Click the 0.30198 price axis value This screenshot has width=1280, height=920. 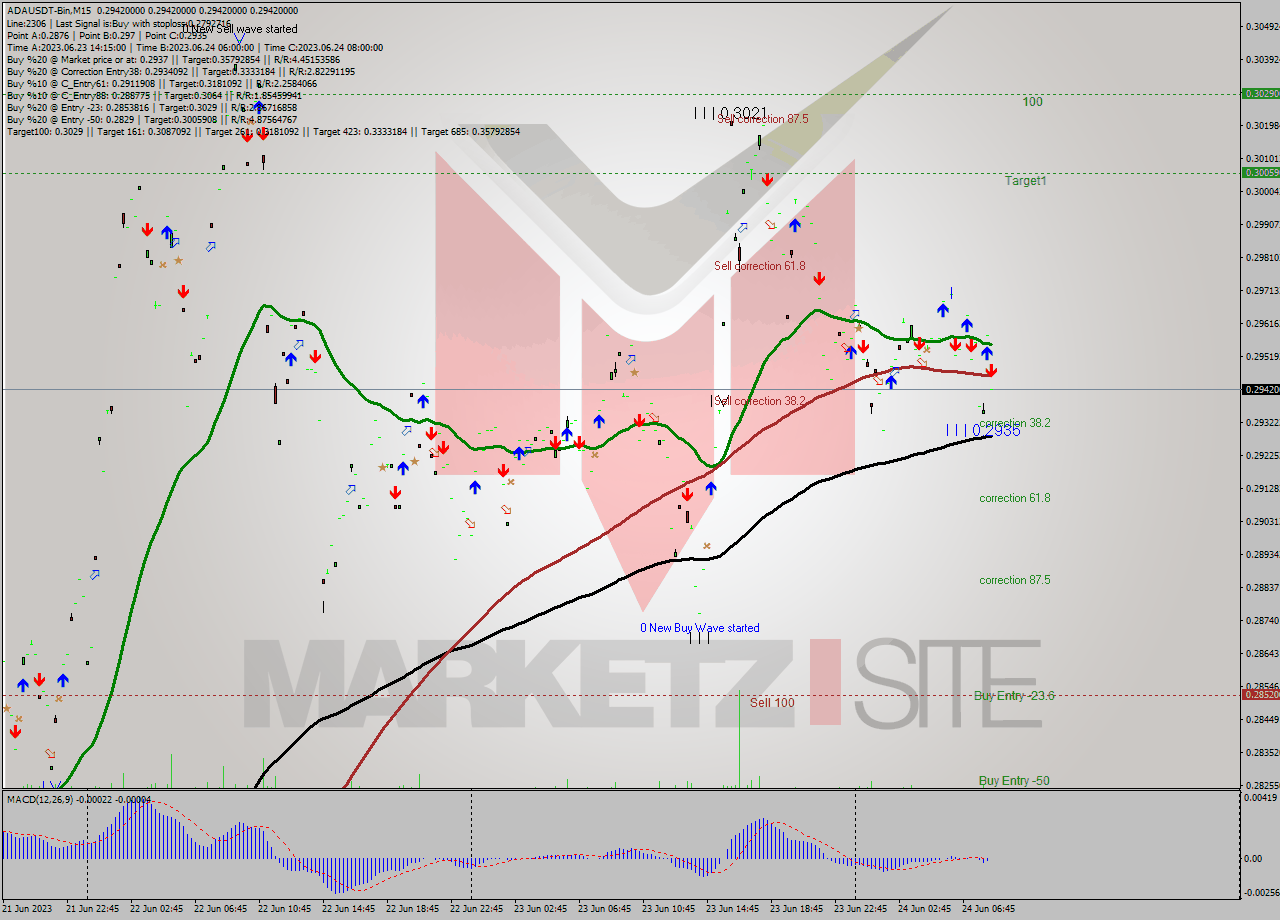click(1262, 125)
